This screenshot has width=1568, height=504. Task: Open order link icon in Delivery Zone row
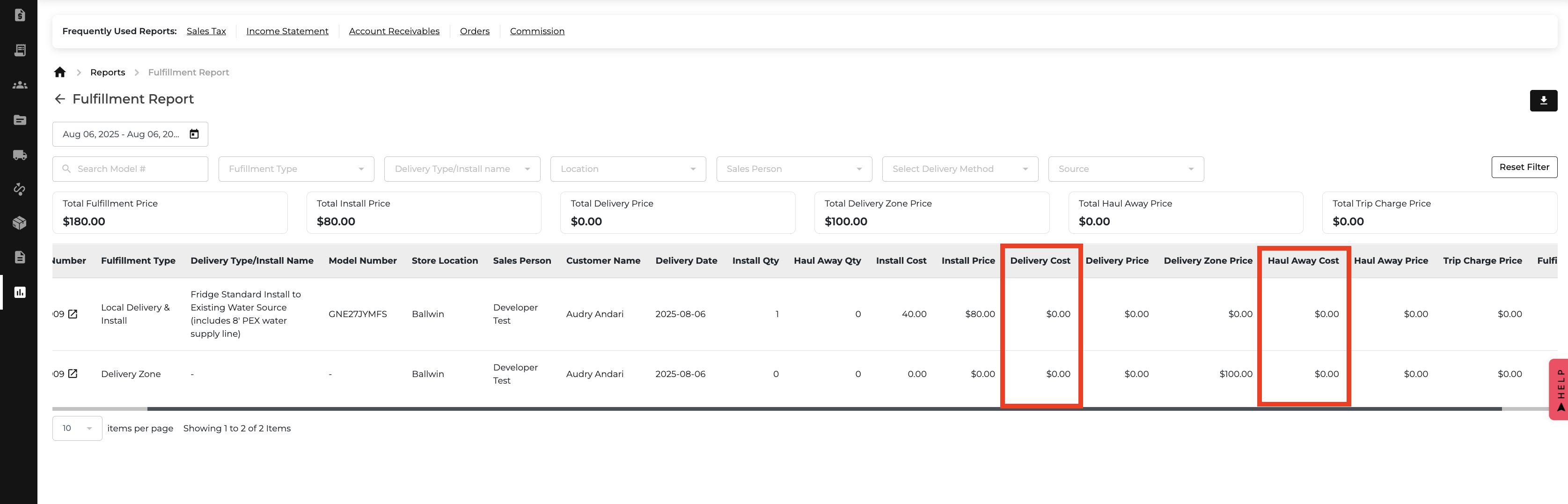pyautogui.click(x=73, y=374)
